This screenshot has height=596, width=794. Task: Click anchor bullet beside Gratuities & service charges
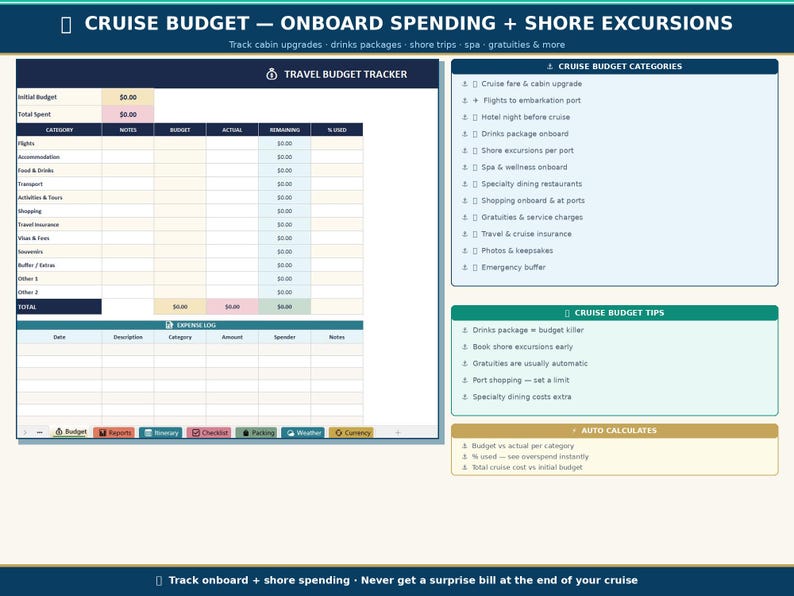point(465,217)
